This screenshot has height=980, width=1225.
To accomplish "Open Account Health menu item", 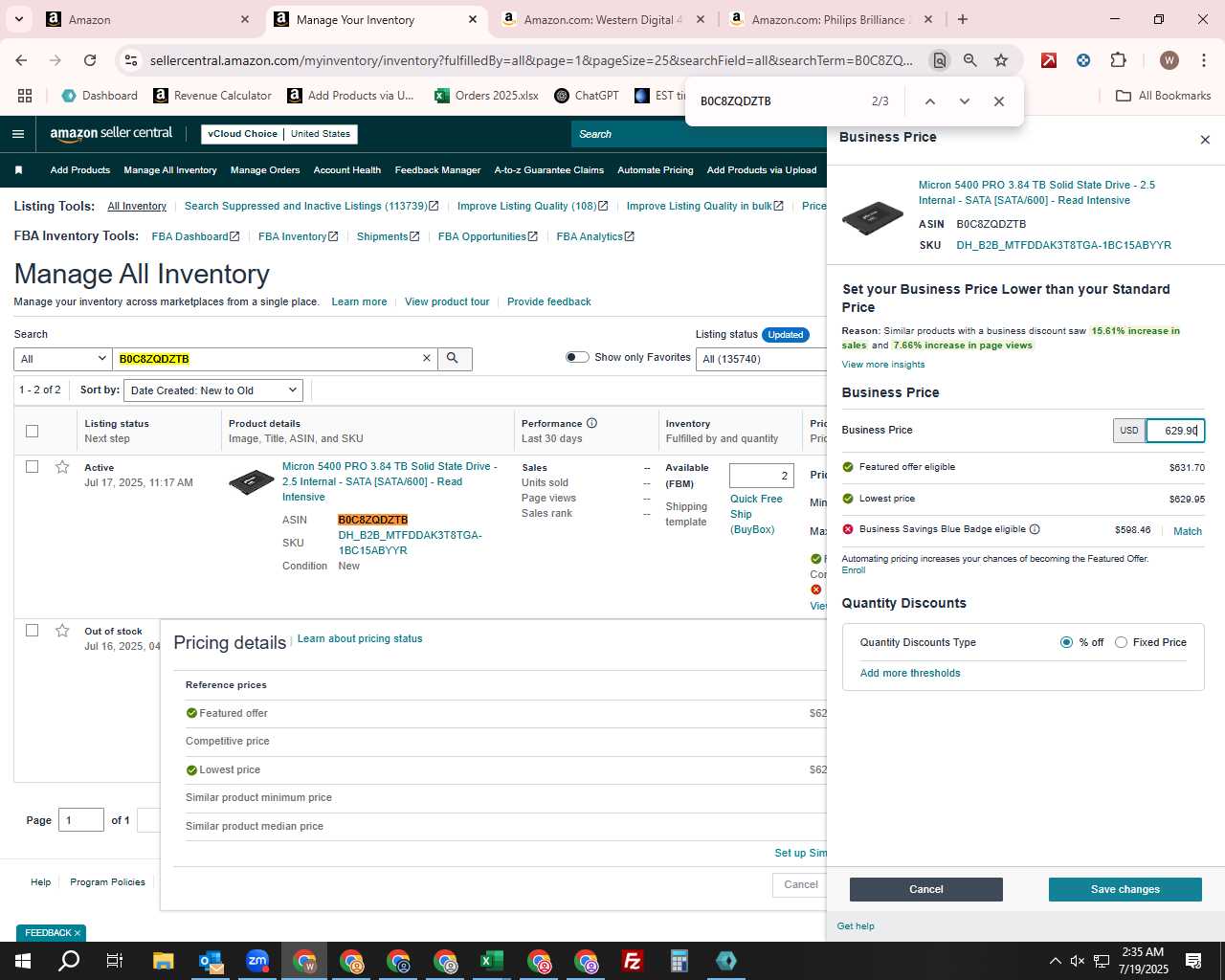I will pyautogui.click(x=347, y=170).
